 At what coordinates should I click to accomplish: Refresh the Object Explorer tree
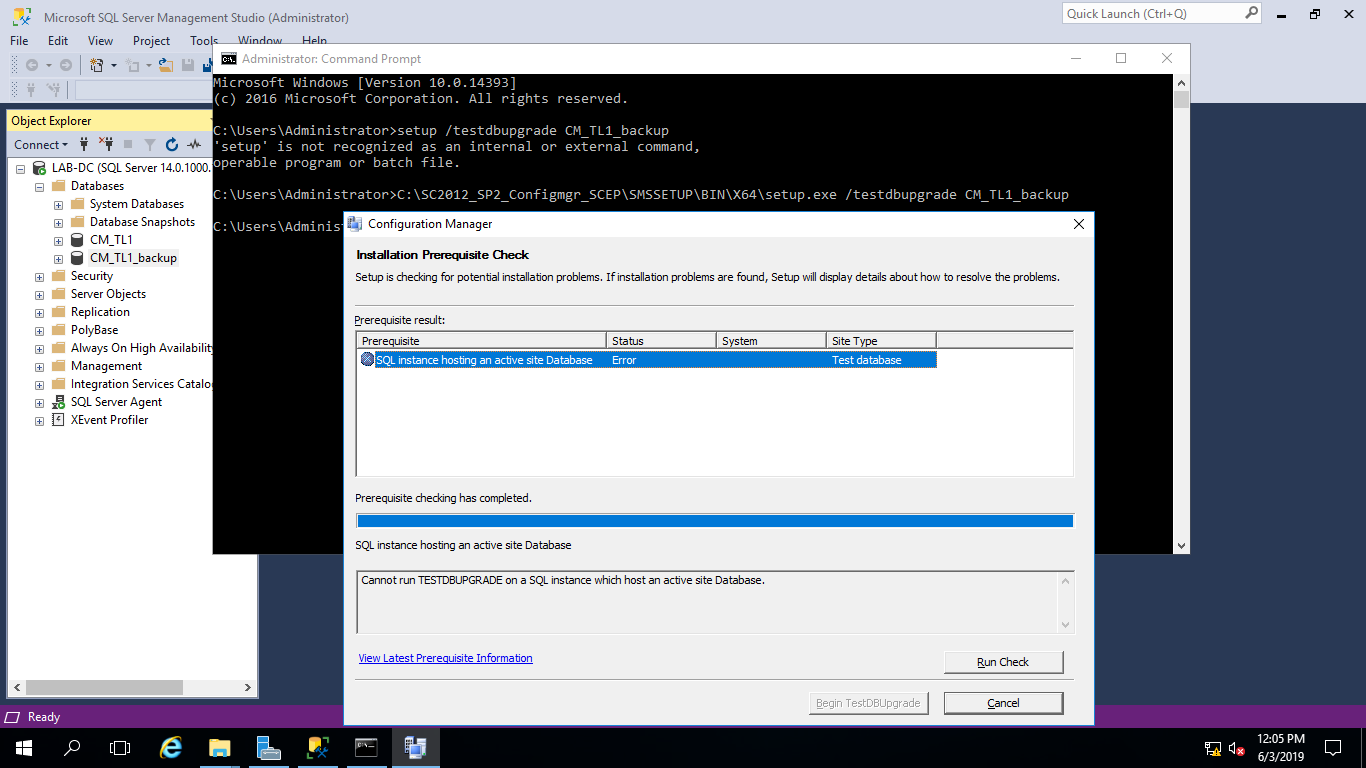tap(172, 144)
